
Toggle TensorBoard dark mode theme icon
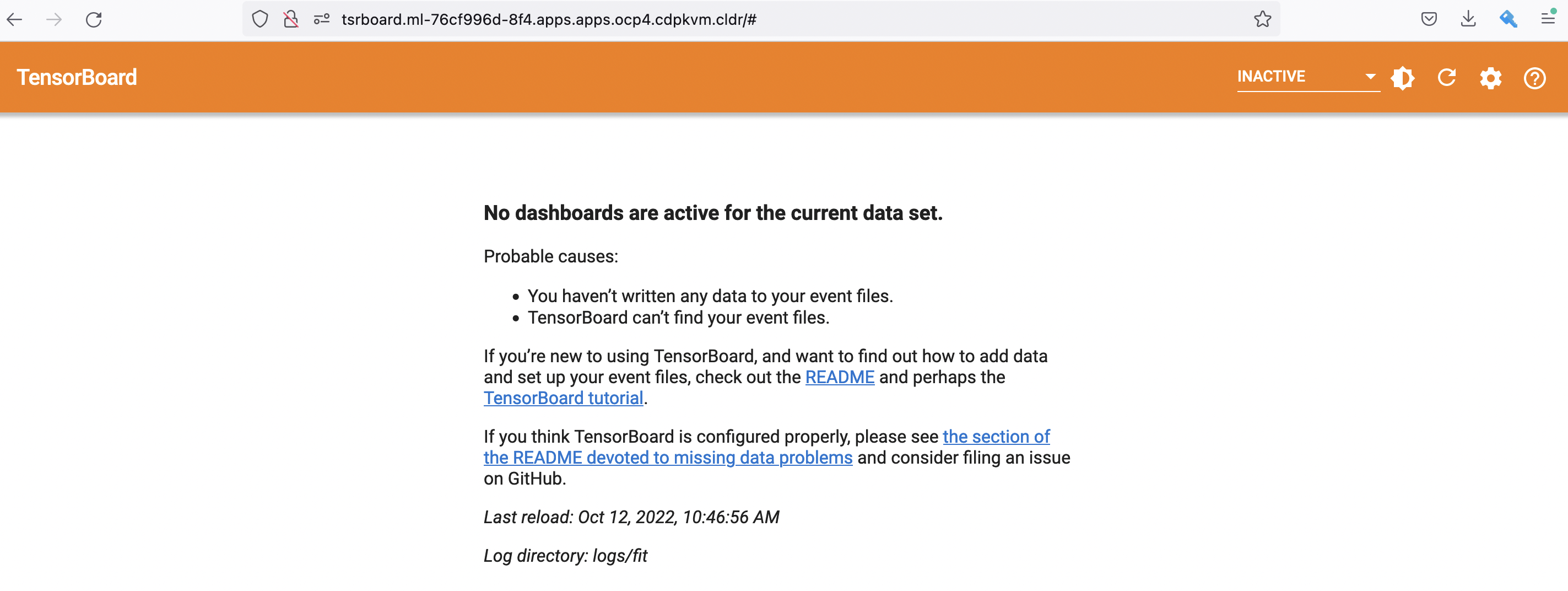[x=1402, y=78]
